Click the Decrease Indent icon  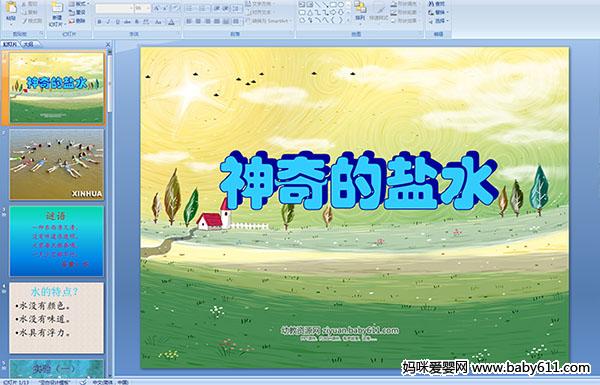pyautogui.click(x=217, y=8)
